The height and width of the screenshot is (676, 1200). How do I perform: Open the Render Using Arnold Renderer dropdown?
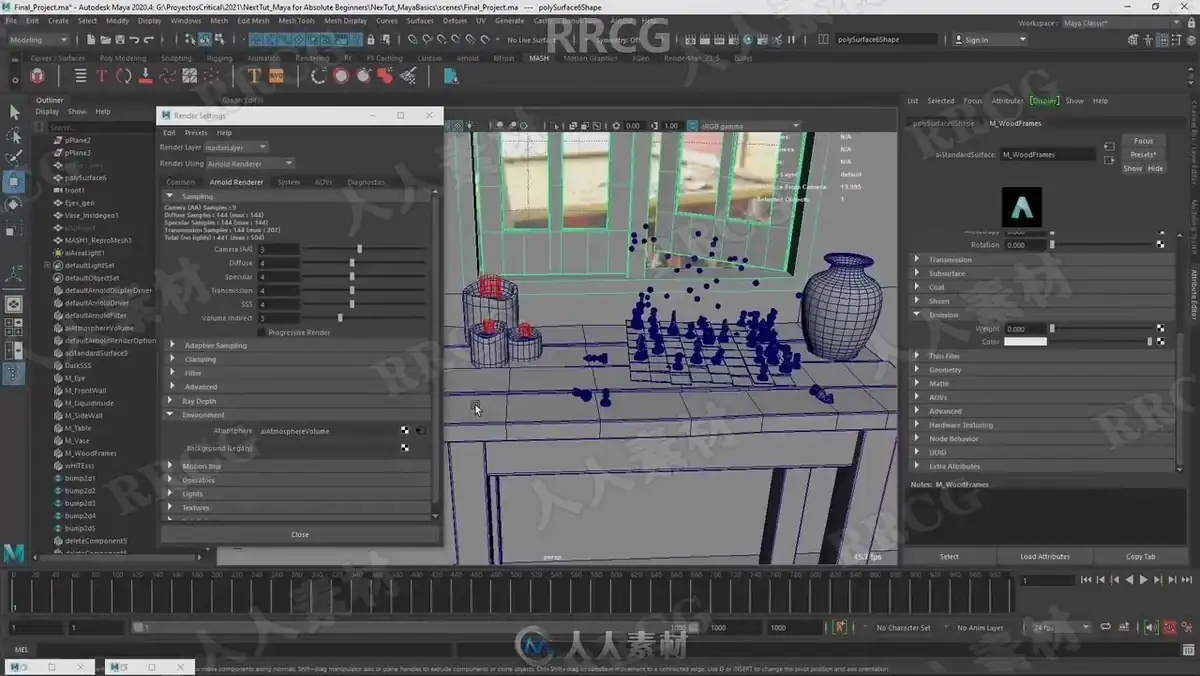250,163
